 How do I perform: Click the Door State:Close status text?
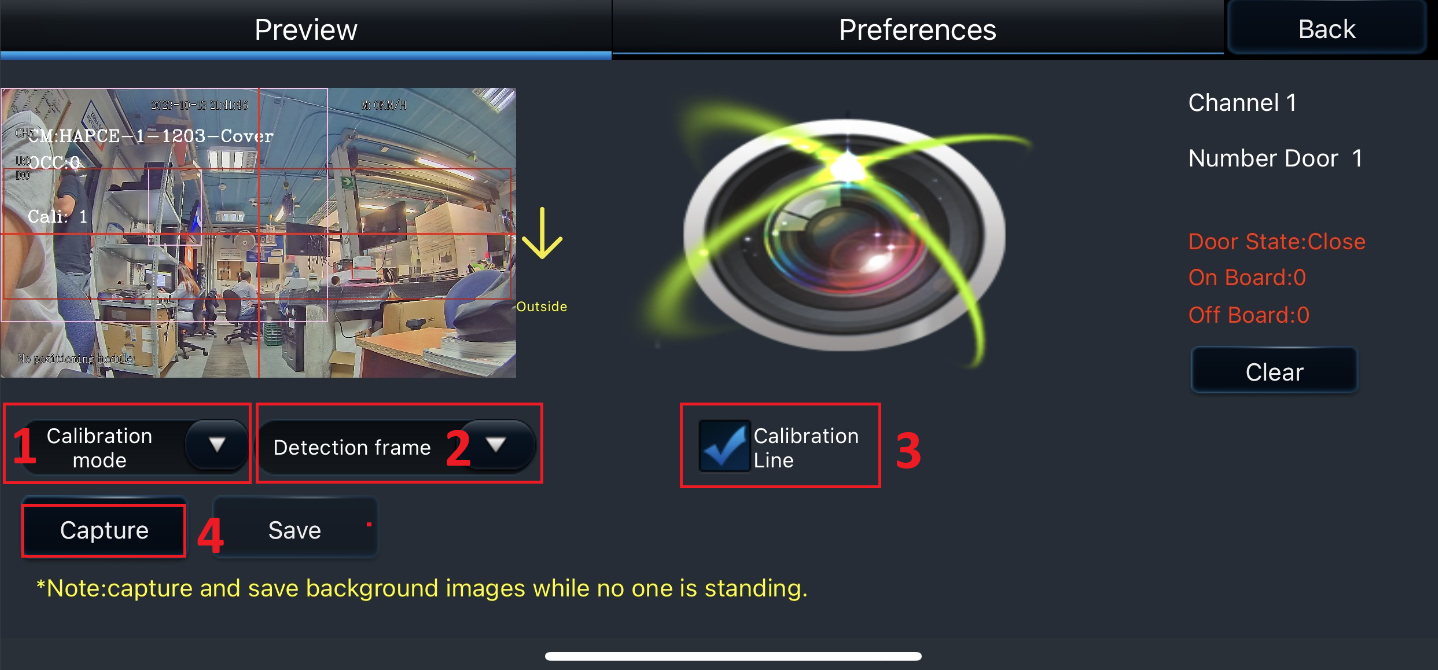(x=1277, y=242)
